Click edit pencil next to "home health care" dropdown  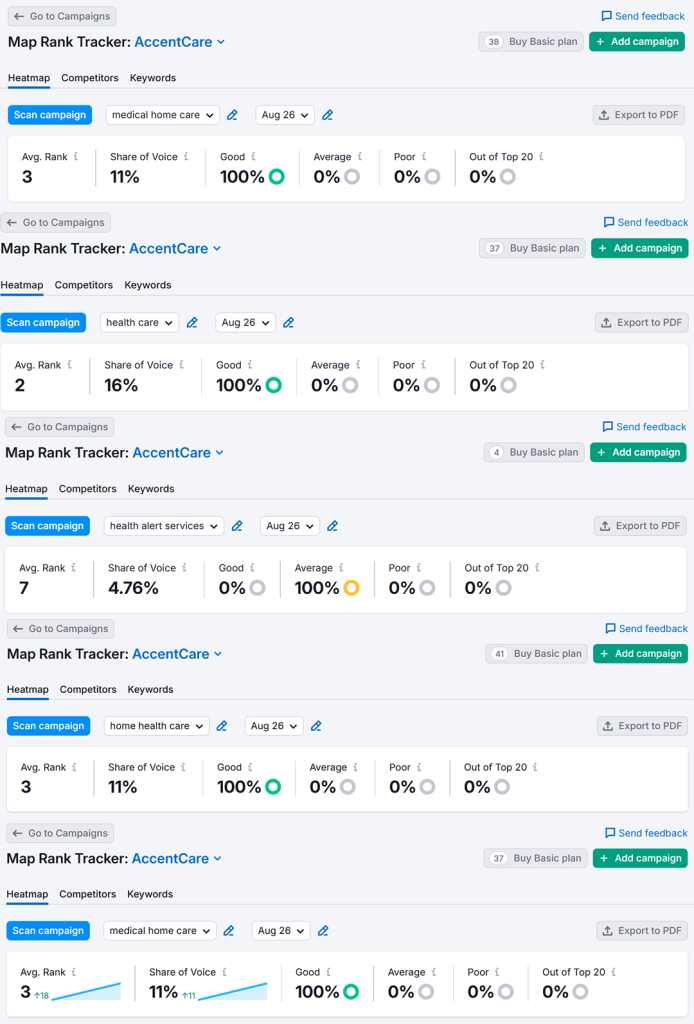pos(222,726)
